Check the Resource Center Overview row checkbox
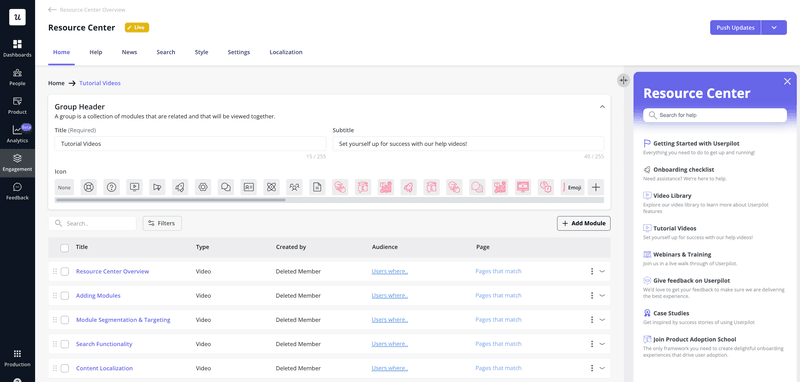The image size is (800, 382). (x=64, y=271)
